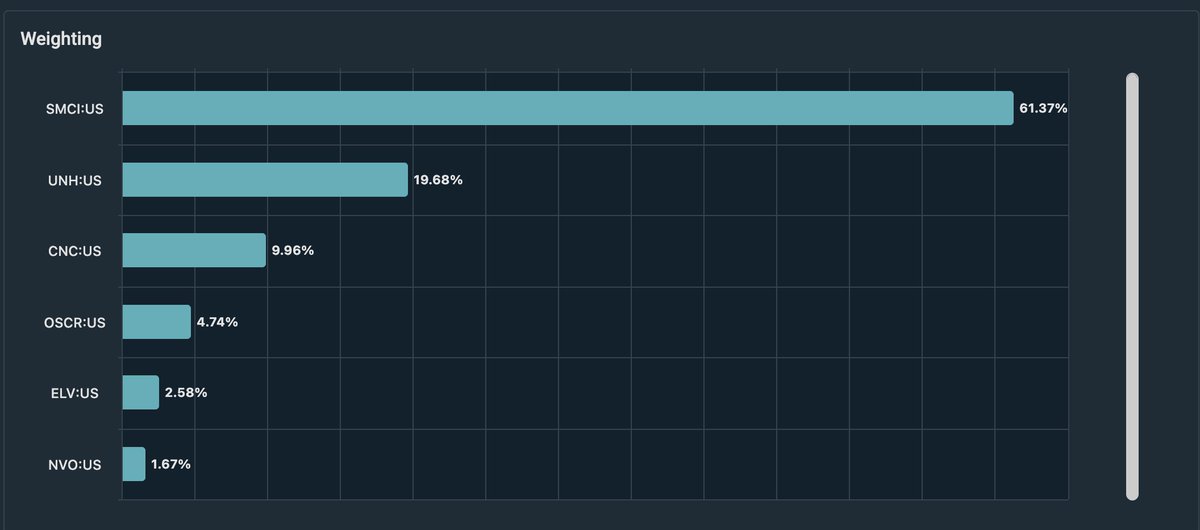Click the OSCR:US weighting bar

click(x=156, y=322)
